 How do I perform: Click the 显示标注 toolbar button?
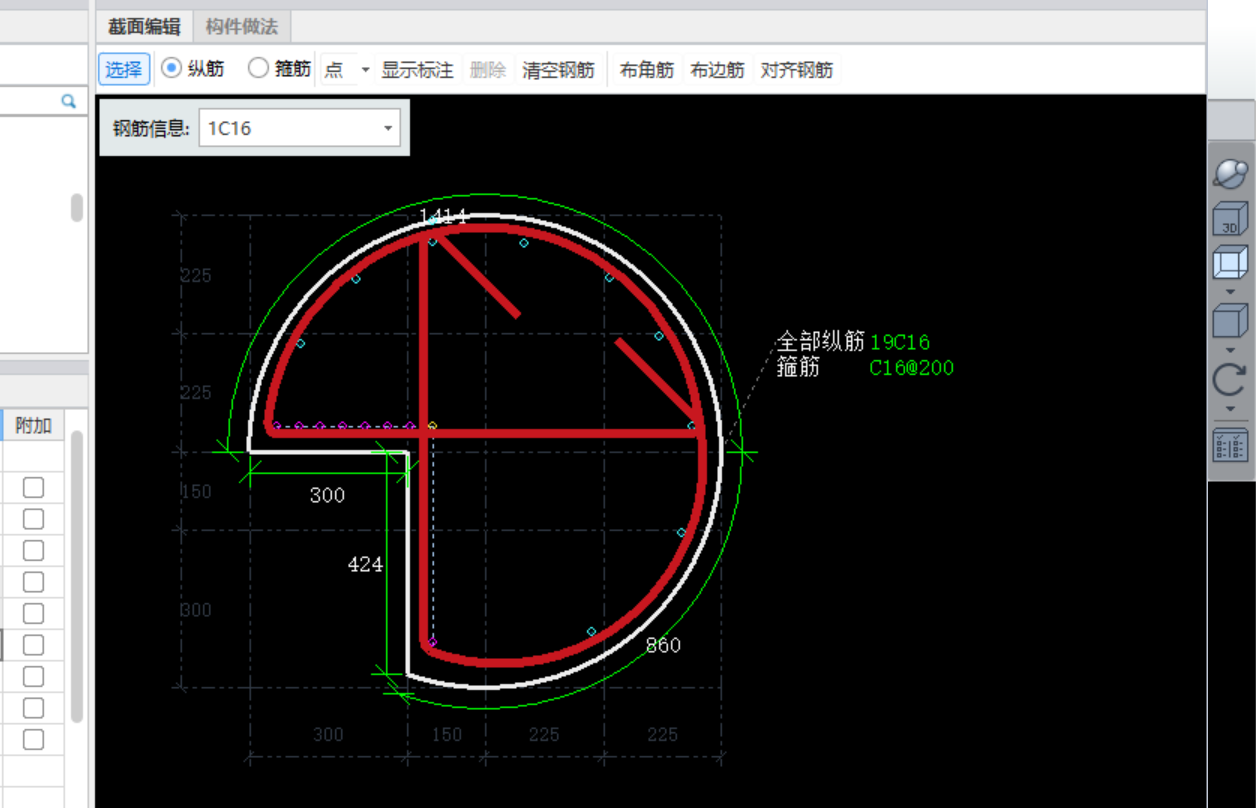(x=417, y=70)
